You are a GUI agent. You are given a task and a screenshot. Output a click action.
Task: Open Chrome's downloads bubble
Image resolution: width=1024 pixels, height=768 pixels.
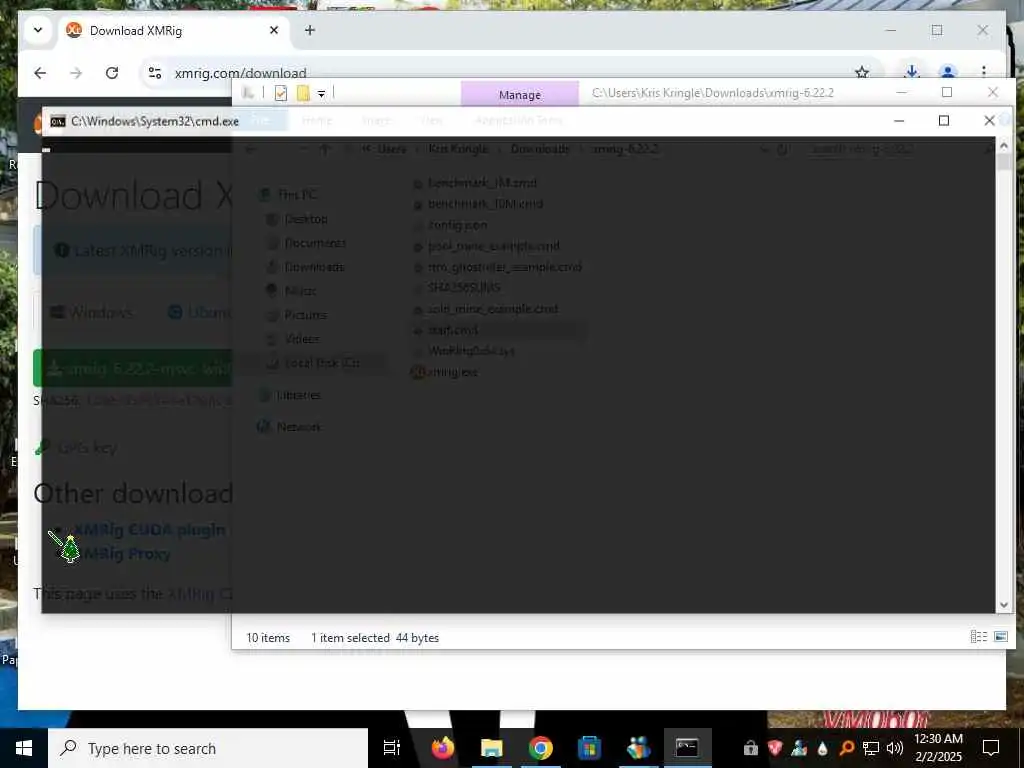pos(912,71)
